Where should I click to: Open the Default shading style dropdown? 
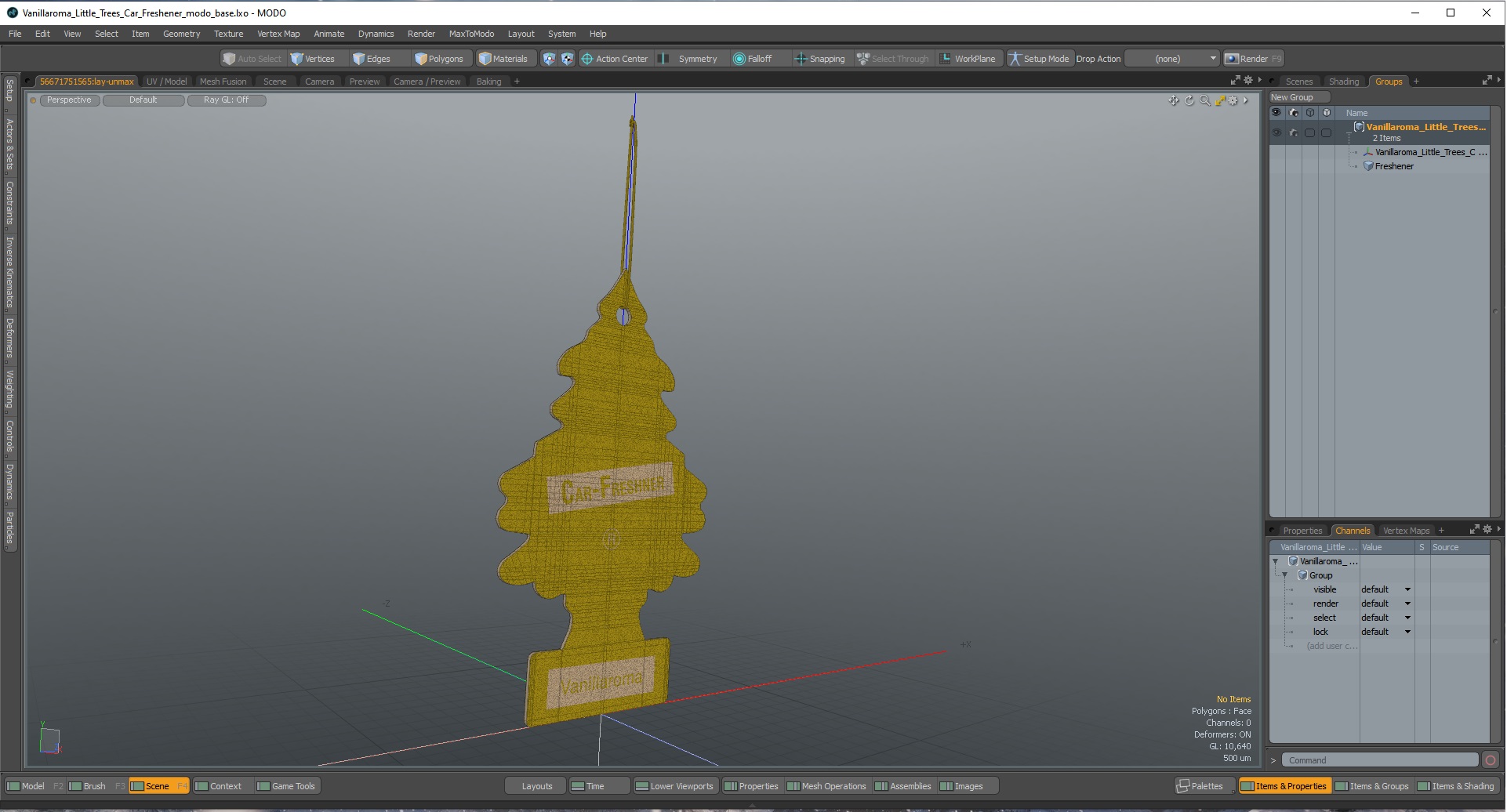click(143, 100)
